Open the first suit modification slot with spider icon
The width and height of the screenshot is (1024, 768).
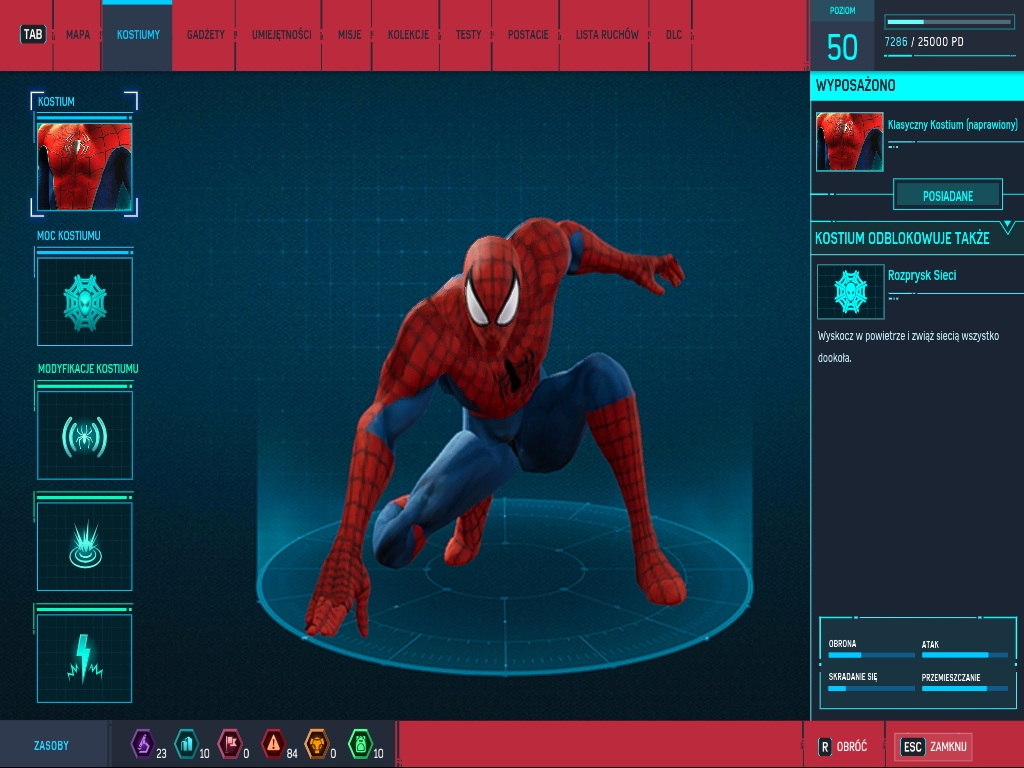tap(84, 435)
